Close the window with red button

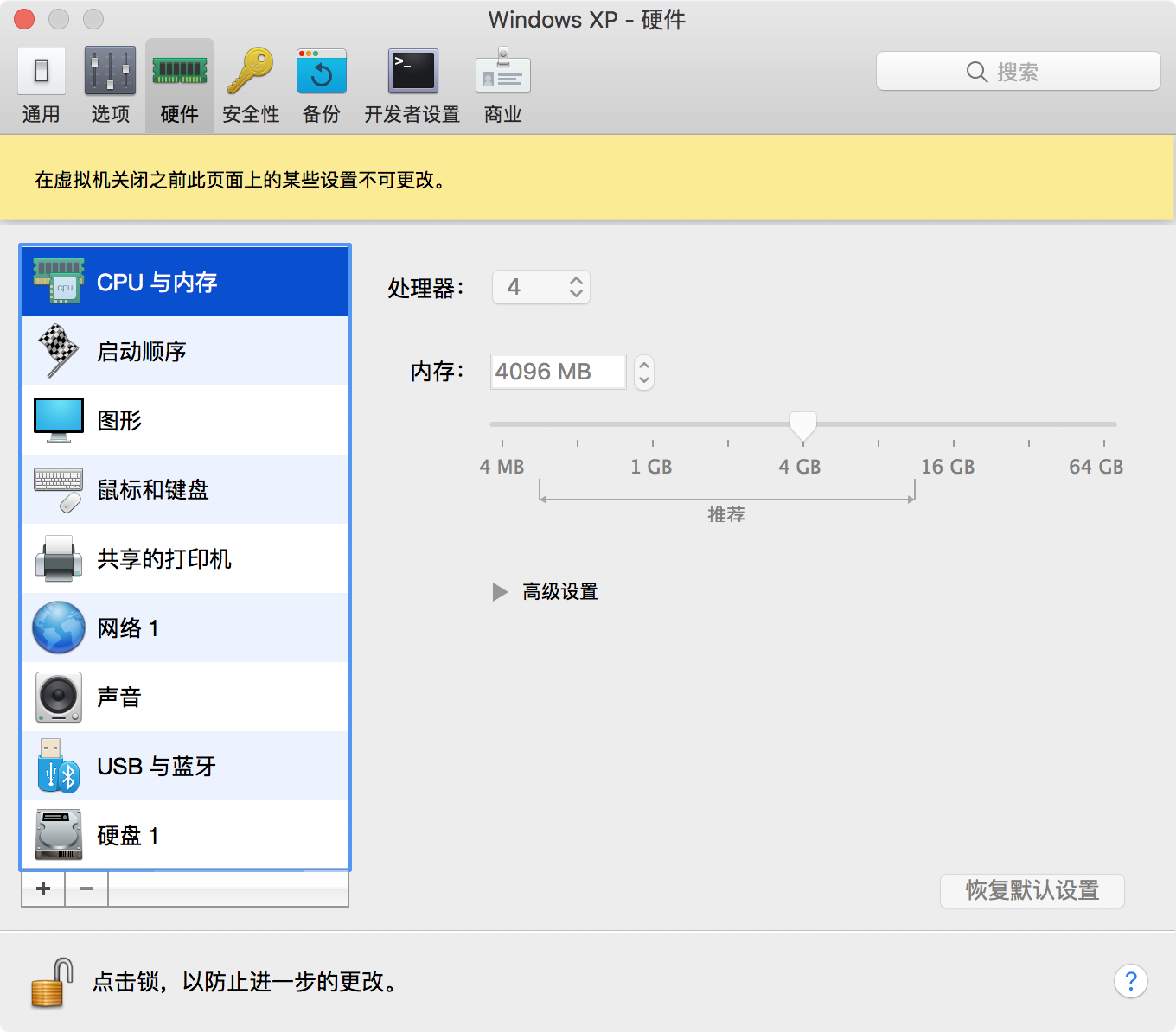pos(24,19)
